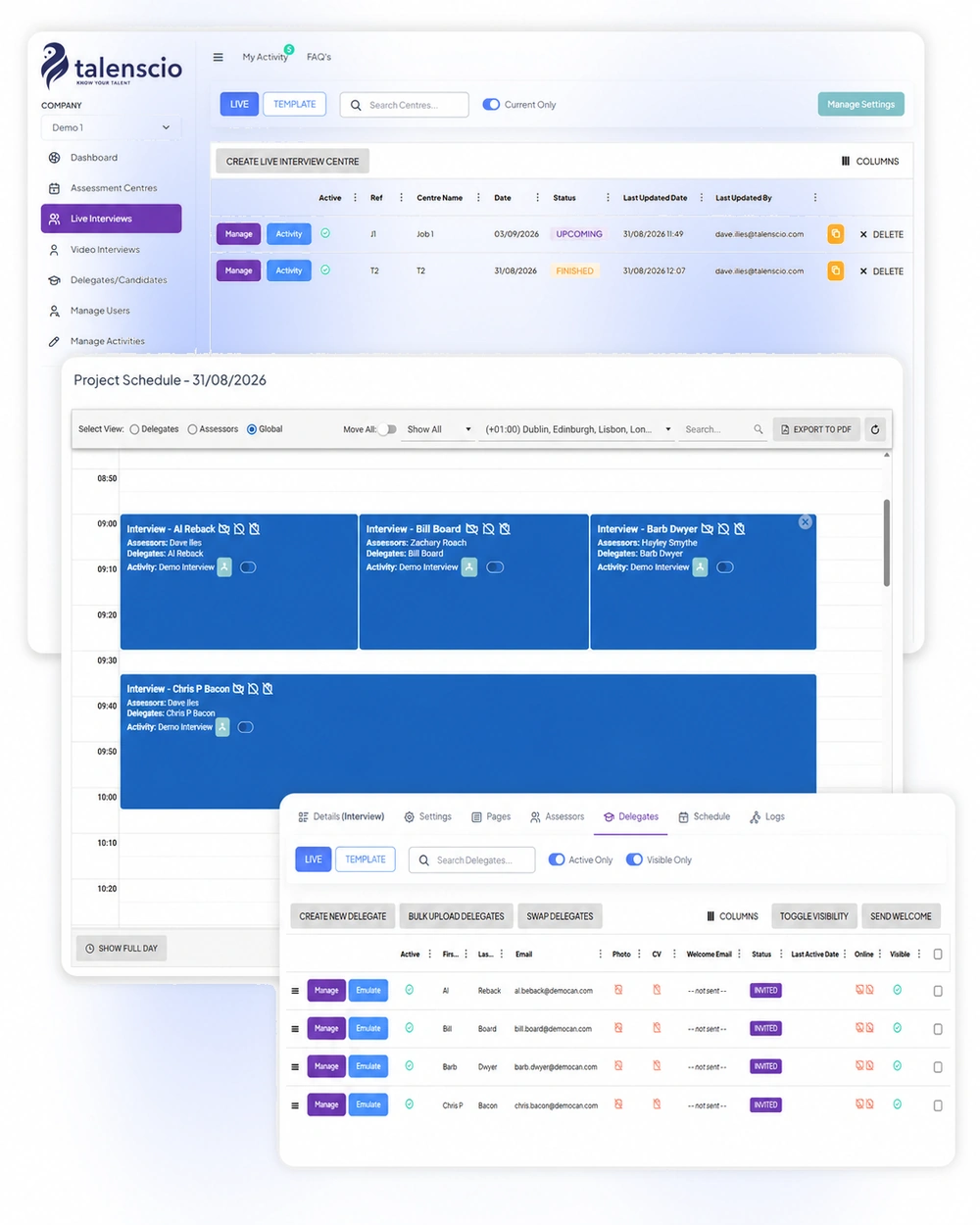Close the Barb Dwyer interview block with X
This screenshot has height=1225, width=980.
[x=806, y=522]
